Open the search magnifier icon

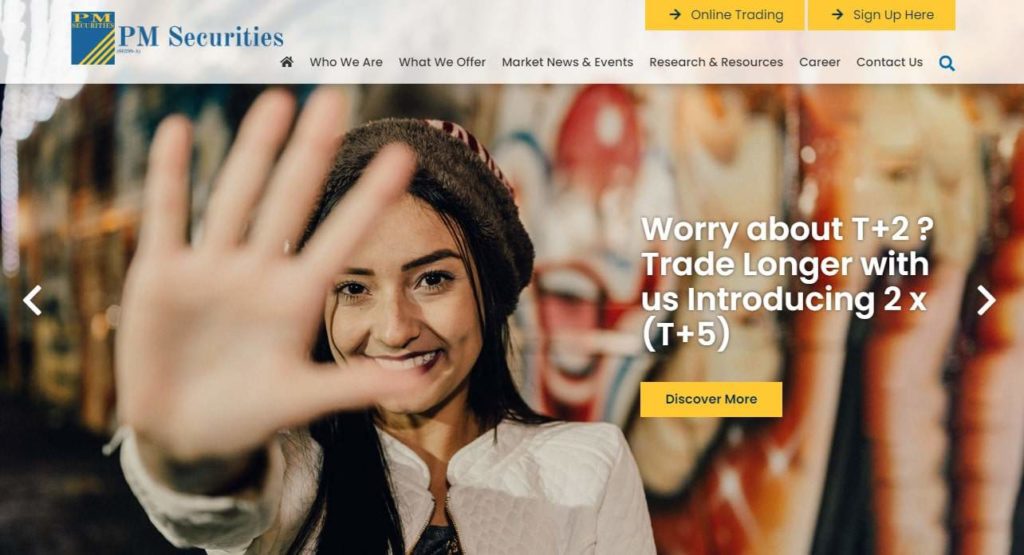click(x=947, y=63)
